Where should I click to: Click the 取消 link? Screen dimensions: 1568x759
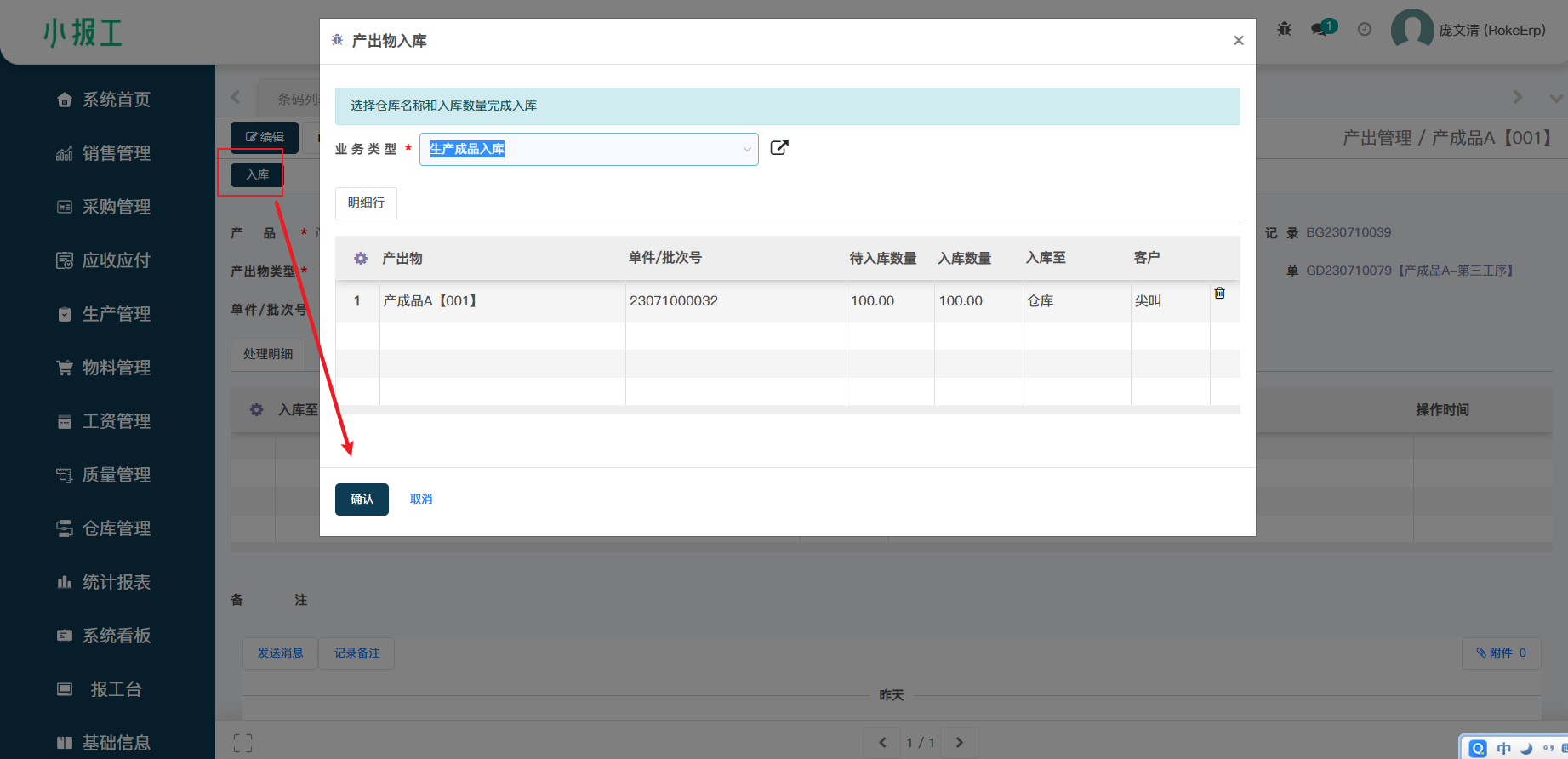421,499
